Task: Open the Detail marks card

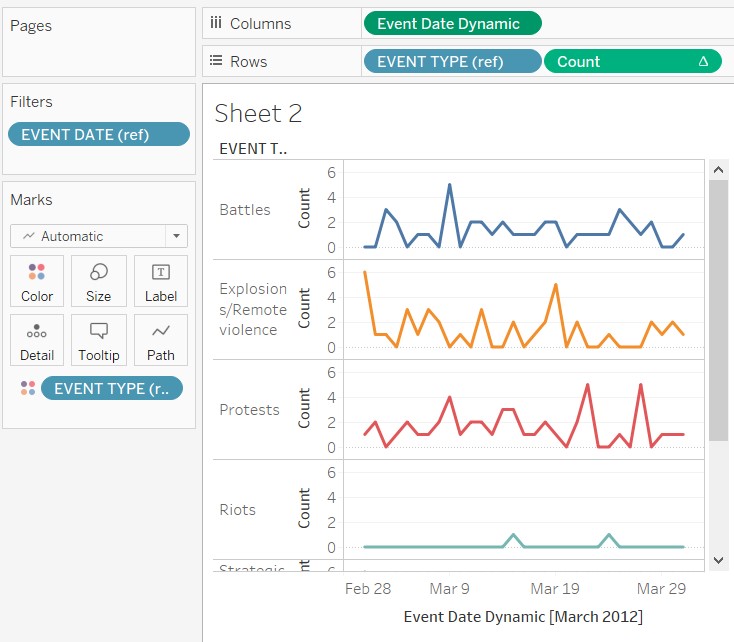Action: coord(37,341)
